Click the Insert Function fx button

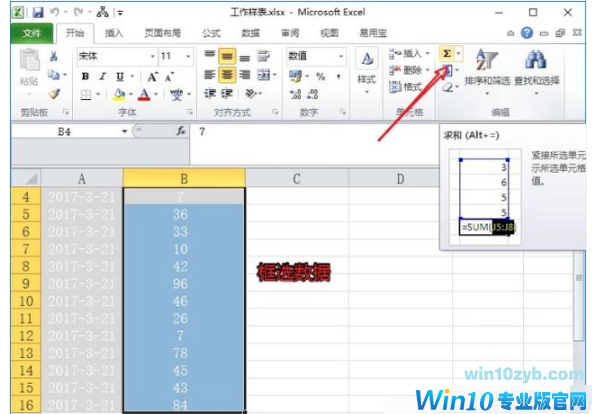pos(180,131)
